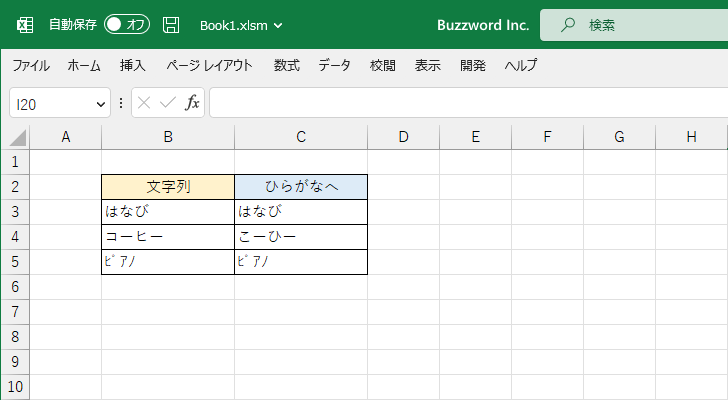Click the Save floppy disk icon
Screen dimensions: 728x400
(x=171, y=25)
